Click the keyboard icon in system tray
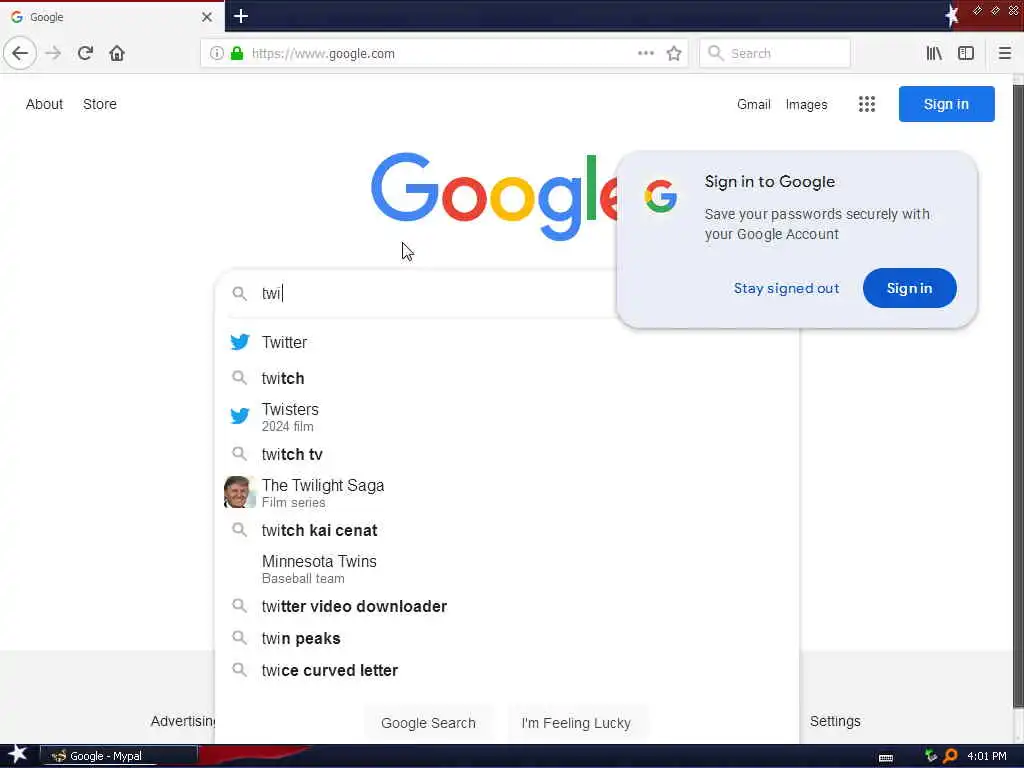 (886, 758)
